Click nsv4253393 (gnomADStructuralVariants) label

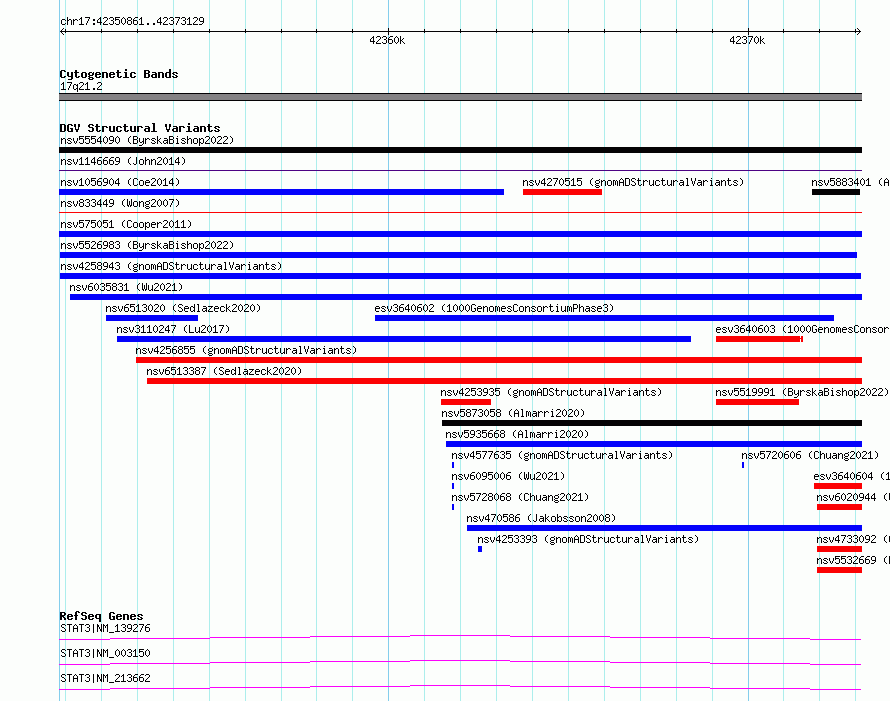pos(588,539)
